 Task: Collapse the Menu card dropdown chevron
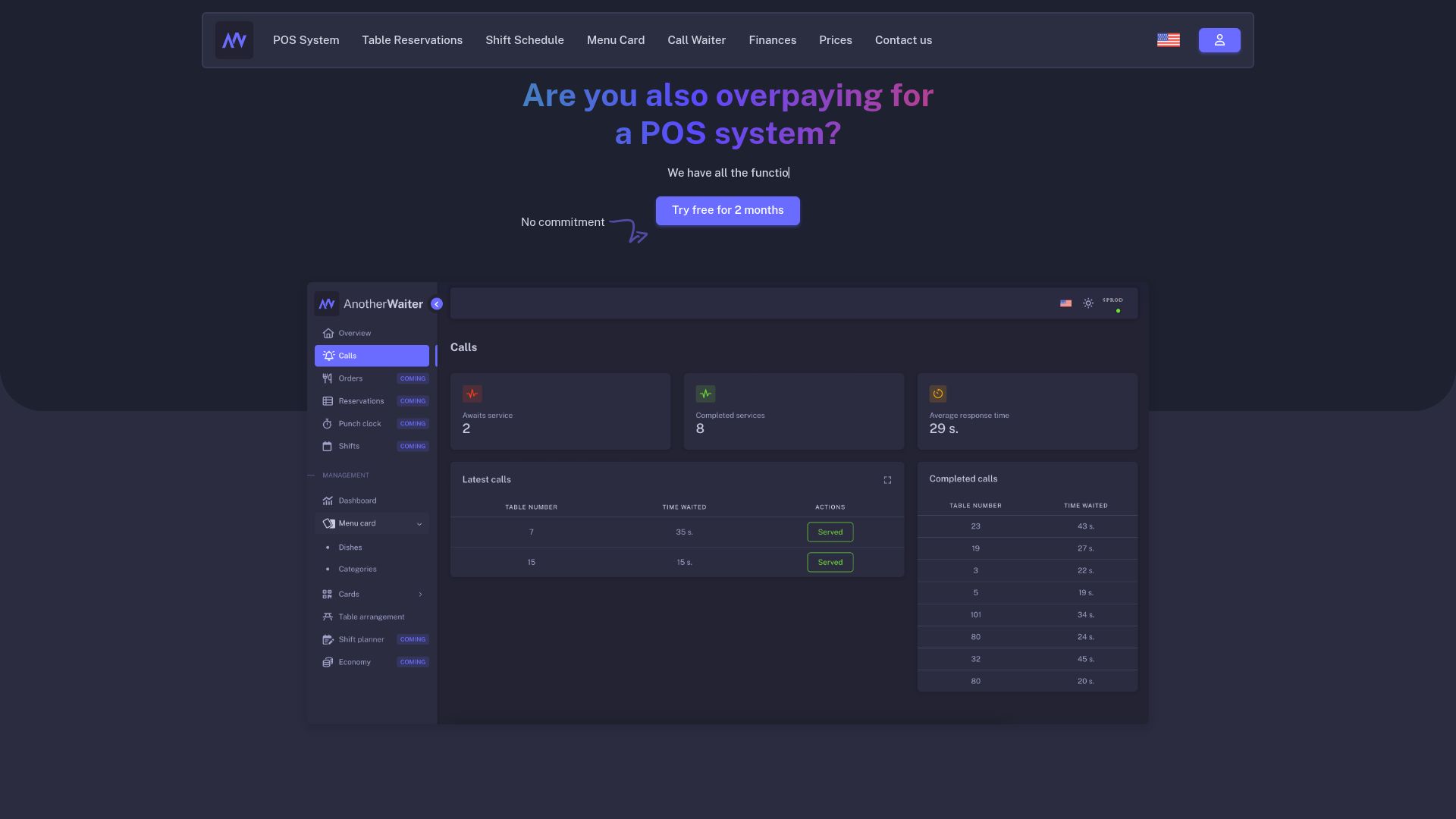tap(419, 524)
